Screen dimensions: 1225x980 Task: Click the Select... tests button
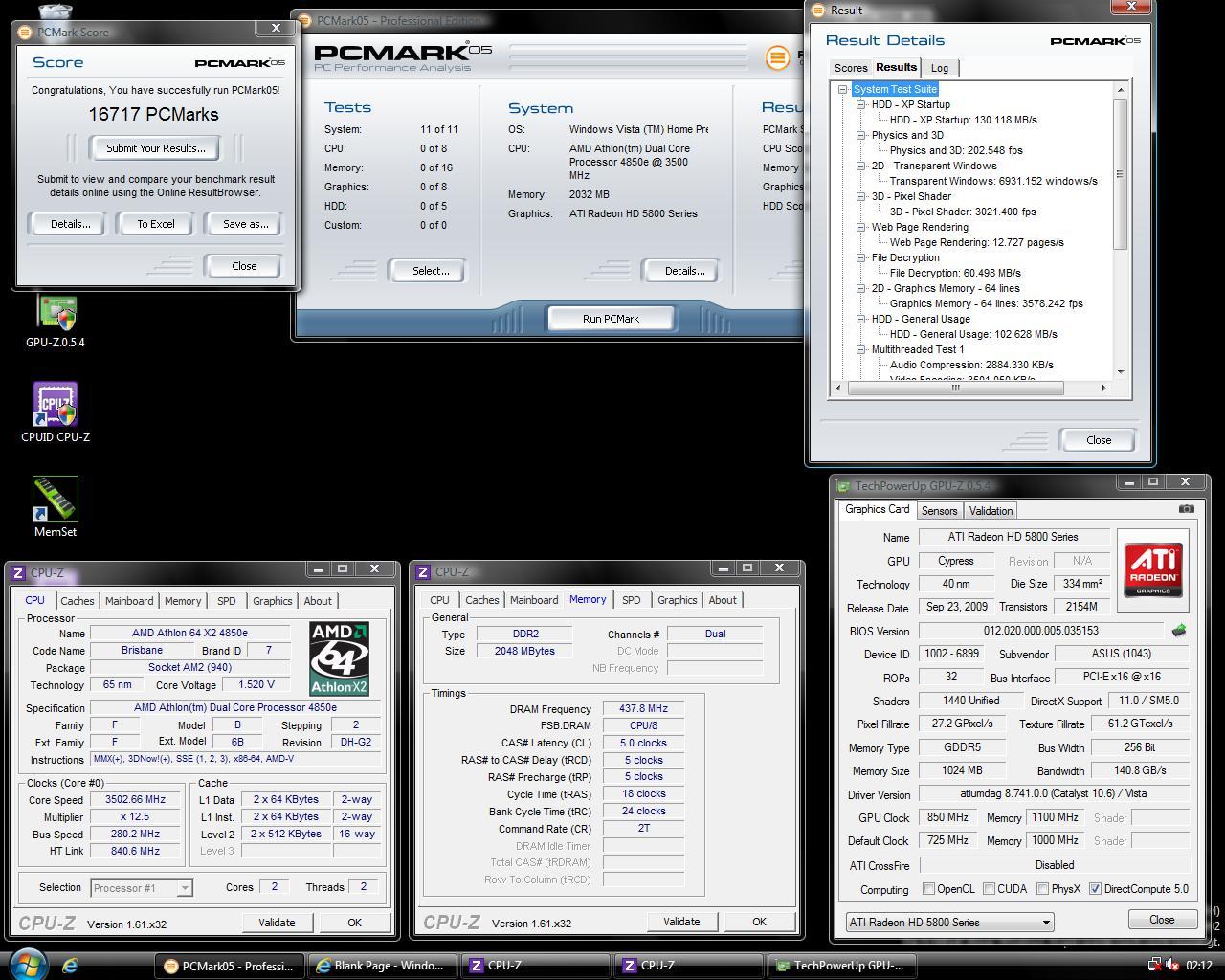[x=431, y=271]
